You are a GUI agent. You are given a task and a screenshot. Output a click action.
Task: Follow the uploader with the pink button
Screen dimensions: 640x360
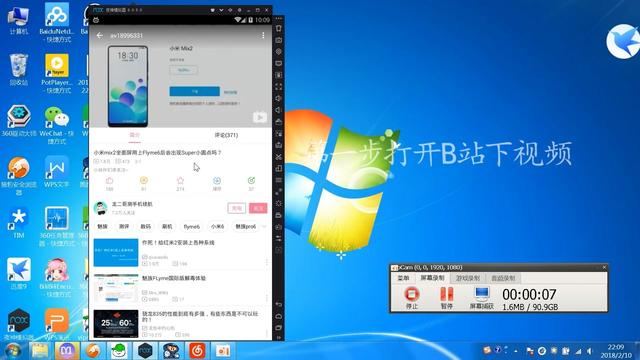click(258, 208)
